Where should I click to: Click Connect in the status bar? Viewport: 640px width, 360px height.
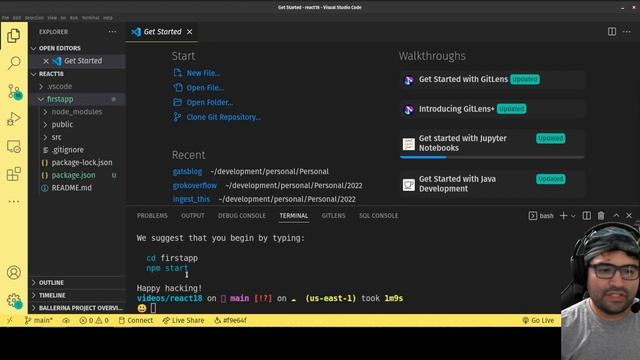136,320
